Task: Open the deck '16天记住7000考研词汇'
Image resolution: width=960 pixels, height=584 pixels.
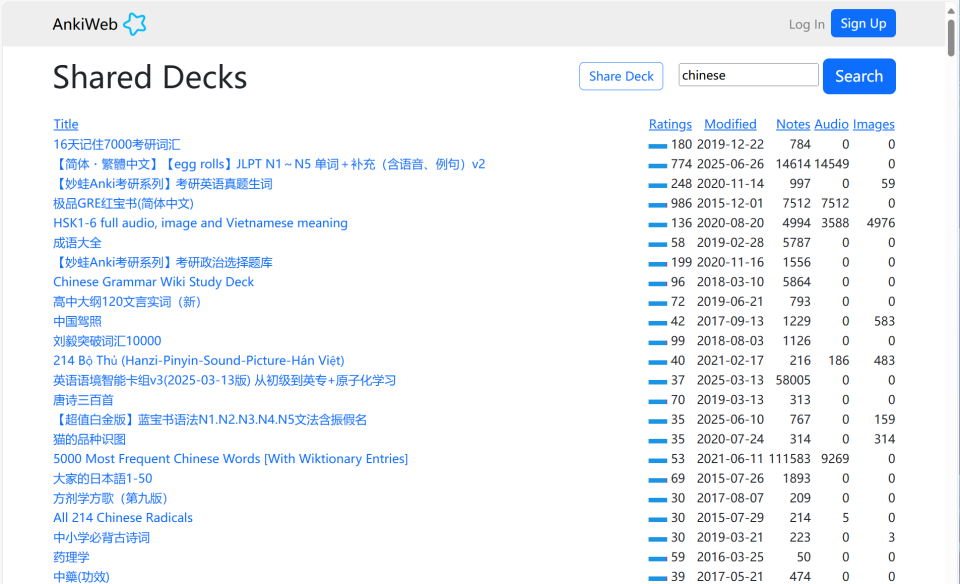Action: (x=116, y=144)
